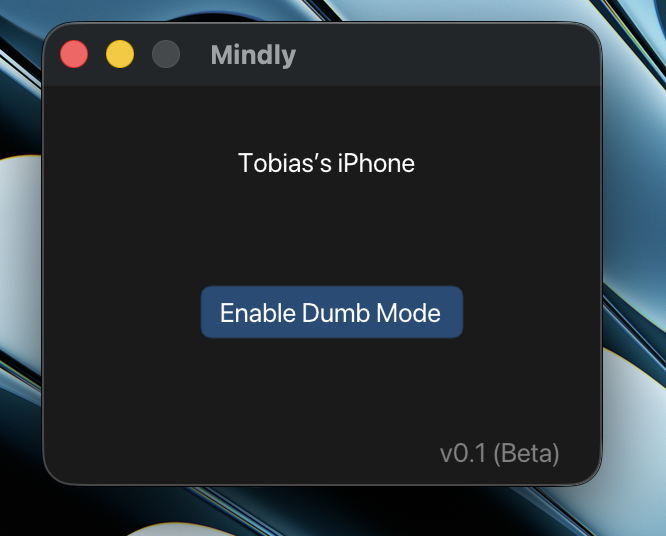Click the "v0.1" version number
666x536 pixels.
click(x=463, y=454)
